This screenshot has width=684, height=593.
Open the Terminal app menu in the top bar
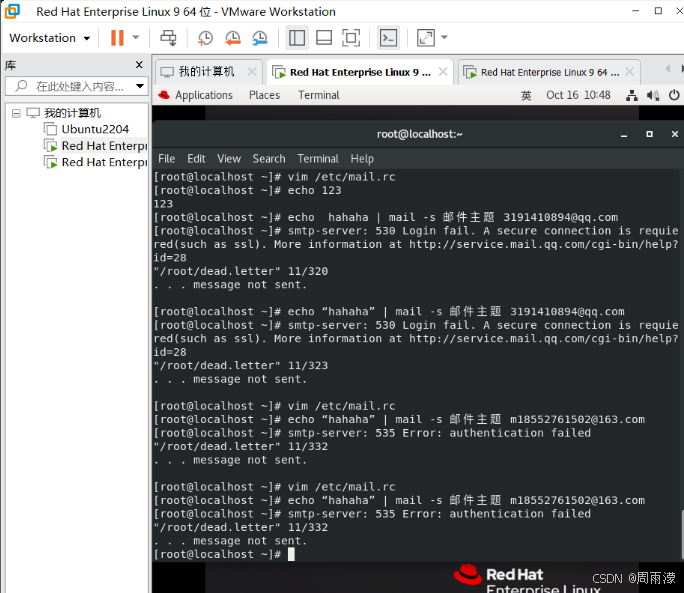pyautogui.click(x=318, y=95)
